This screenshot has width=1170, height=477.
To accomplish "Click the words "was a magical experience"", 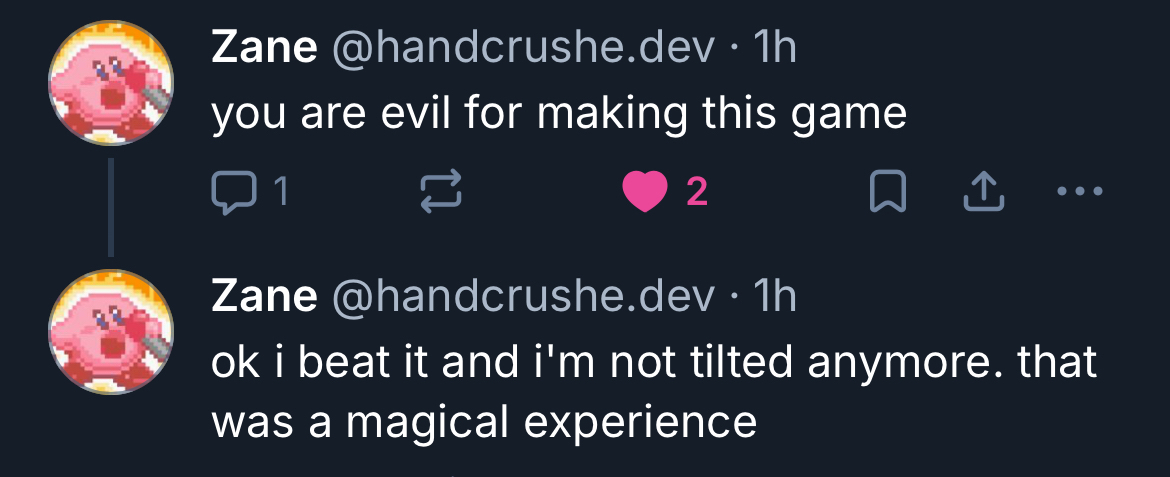I will coord(483,422).
